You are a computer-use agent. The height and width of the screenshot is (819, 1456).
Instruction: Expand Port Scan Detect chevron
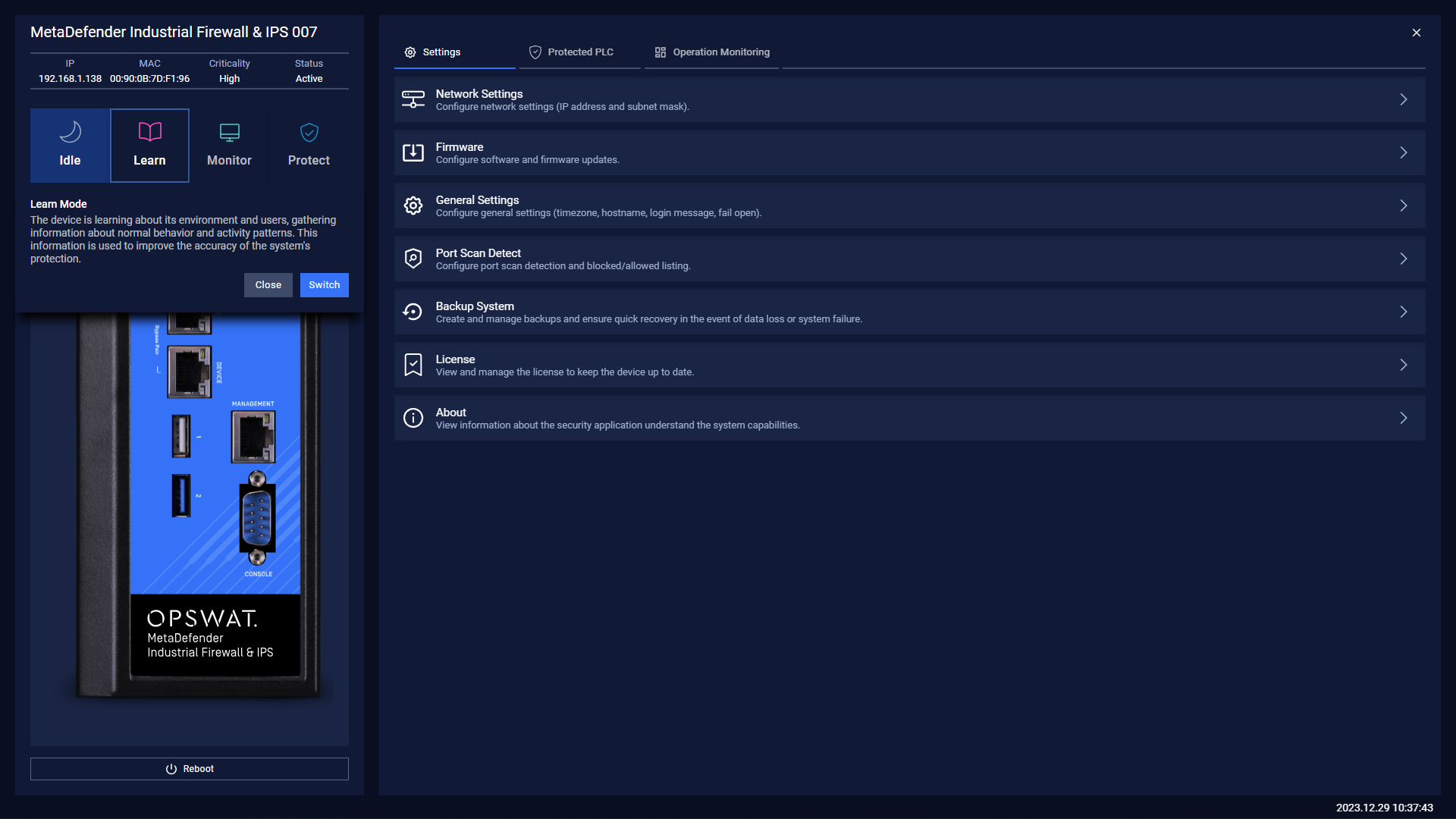coord(1404,259)
